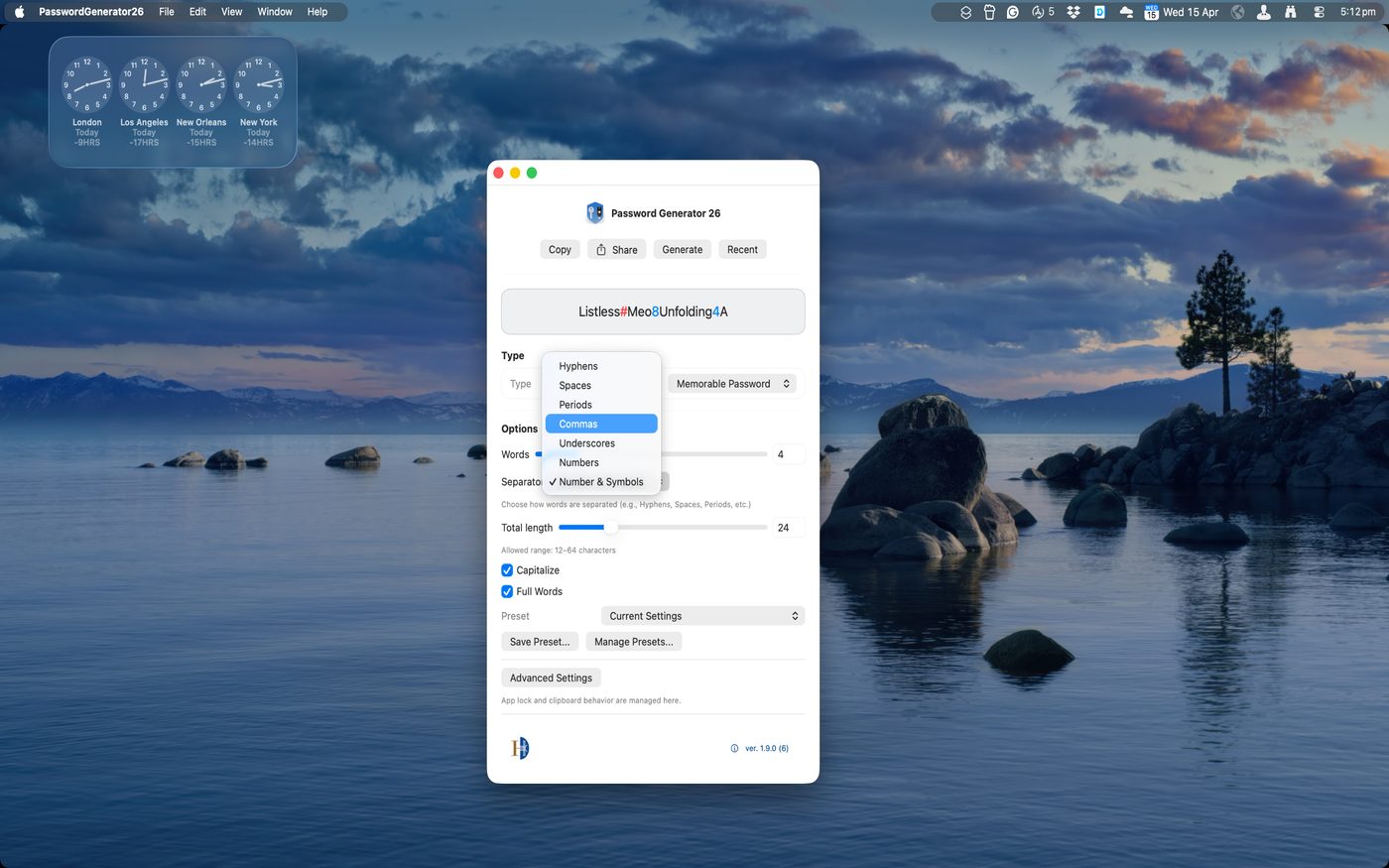Click the Words count field showing 4
The width and height of the screenshot is (1389, 868).
coord(789,454)
